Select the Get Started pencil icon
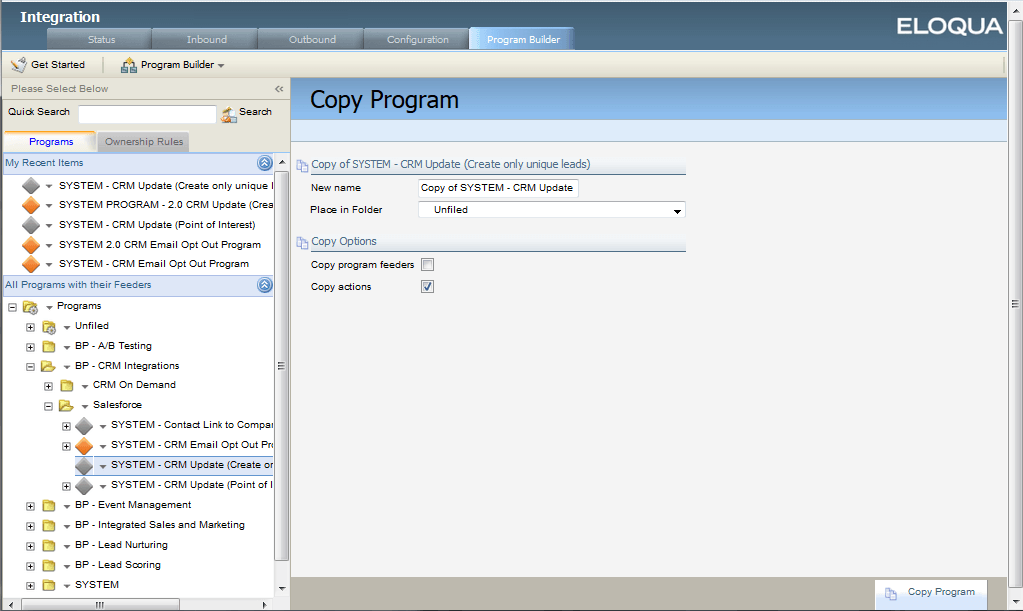Screen dimensions: 1023x611 click(18, 64)
